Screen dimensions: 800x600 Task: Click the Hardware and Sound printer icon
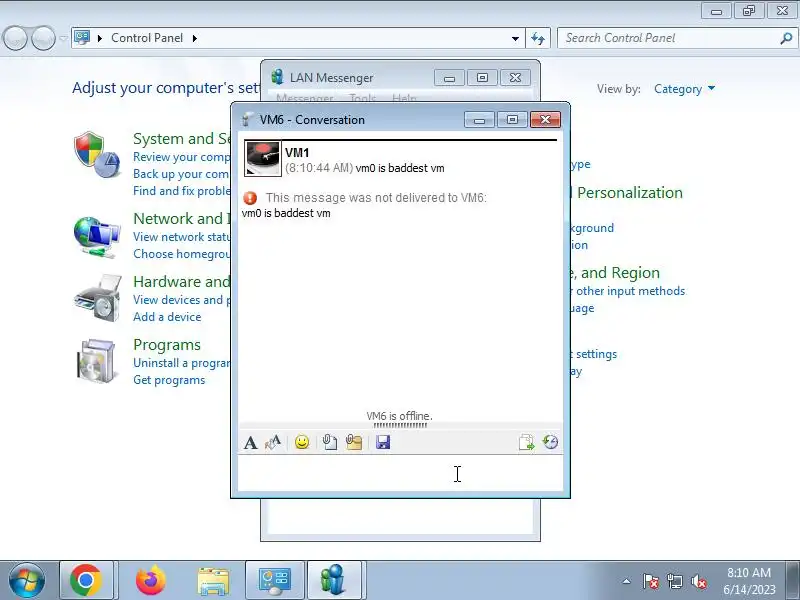tap(98, 298)
